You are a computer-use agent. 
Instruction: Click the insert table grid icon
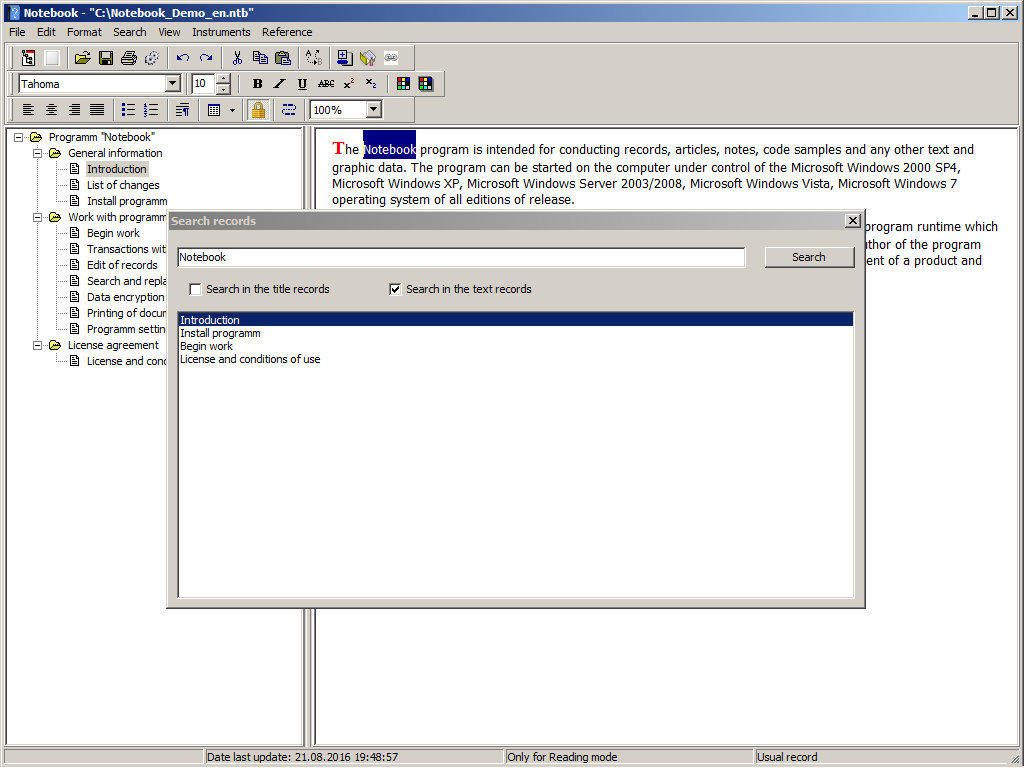pyautogui.click(x=214, y=110)
